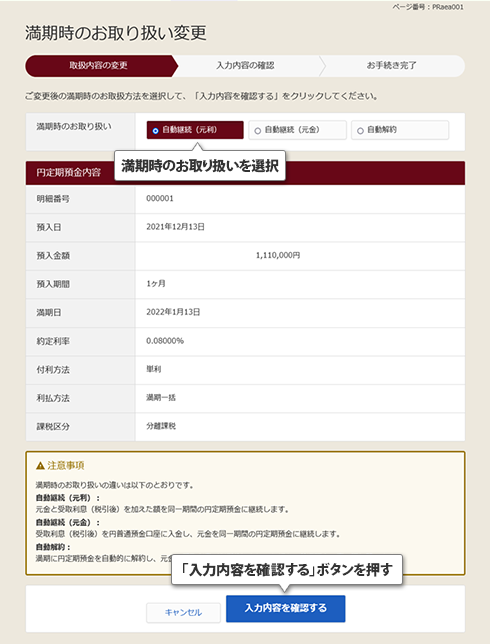Image resolution: width=490 pixels, height=644 pixels.
Task: Click the 入力内容を確認する button
Action: pos(285,608)
